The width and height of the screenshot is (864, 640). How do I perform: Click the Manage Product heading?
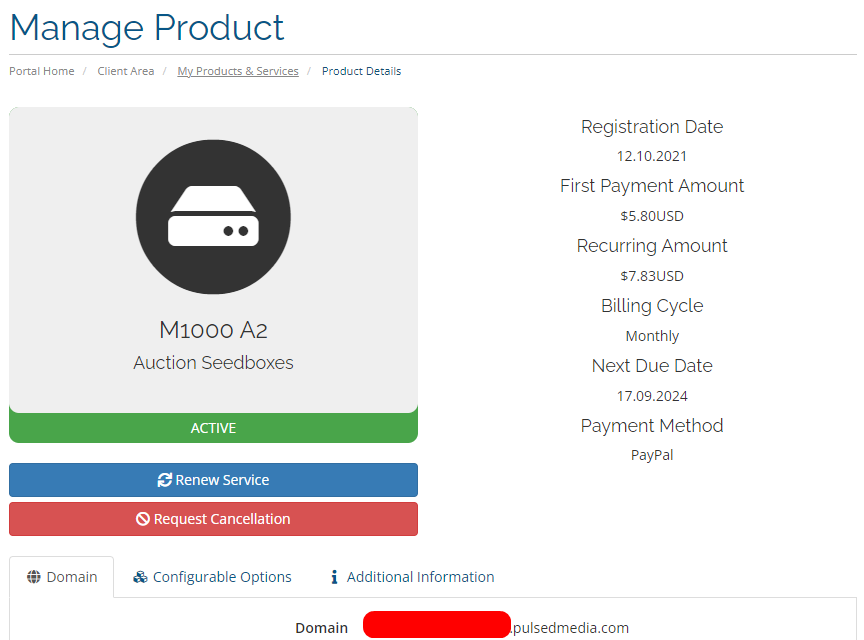pyautogui.click(x=147, y=28)
